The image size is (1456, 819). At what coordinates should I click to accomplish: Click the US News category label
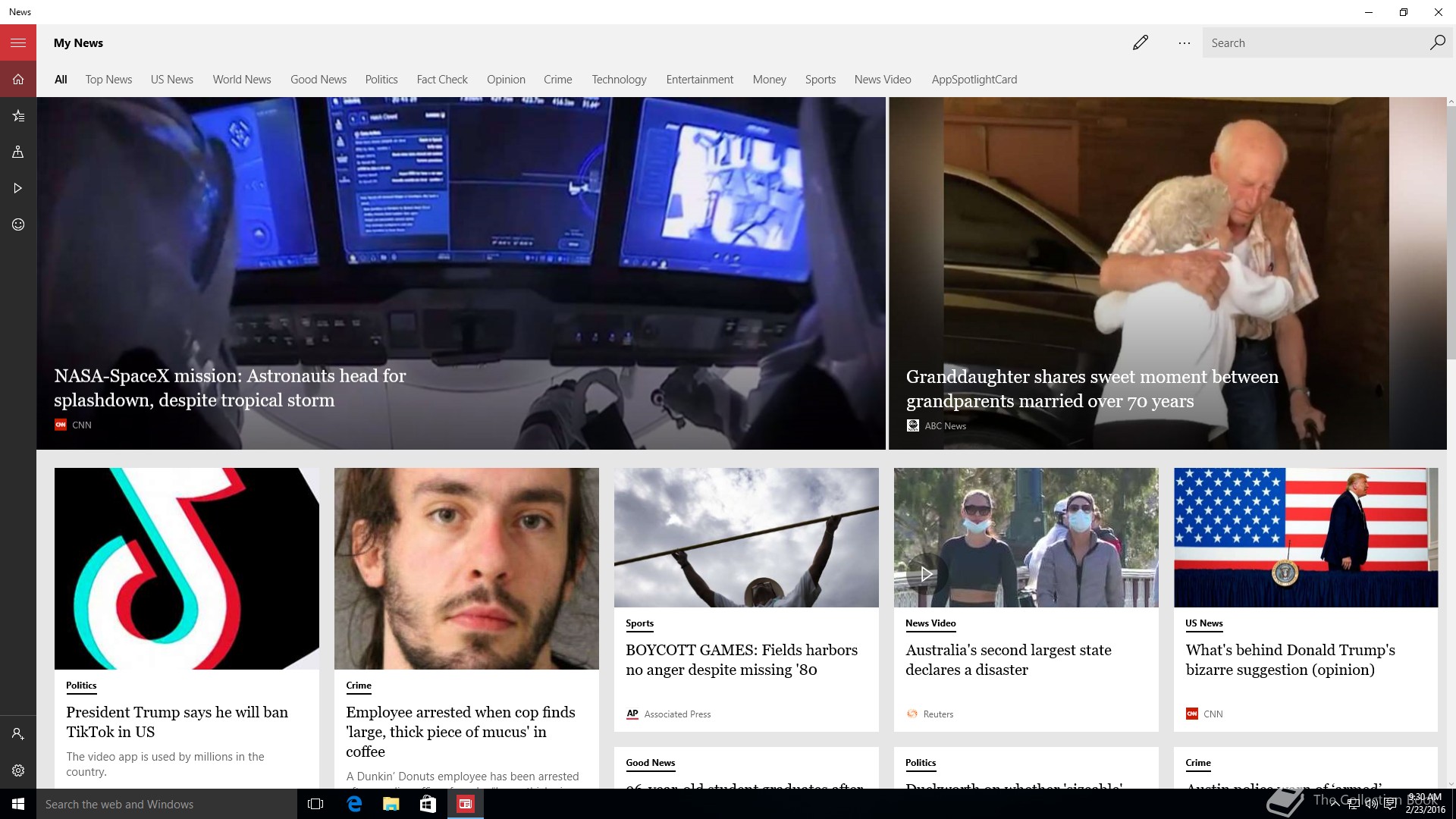pos(1204,623)
